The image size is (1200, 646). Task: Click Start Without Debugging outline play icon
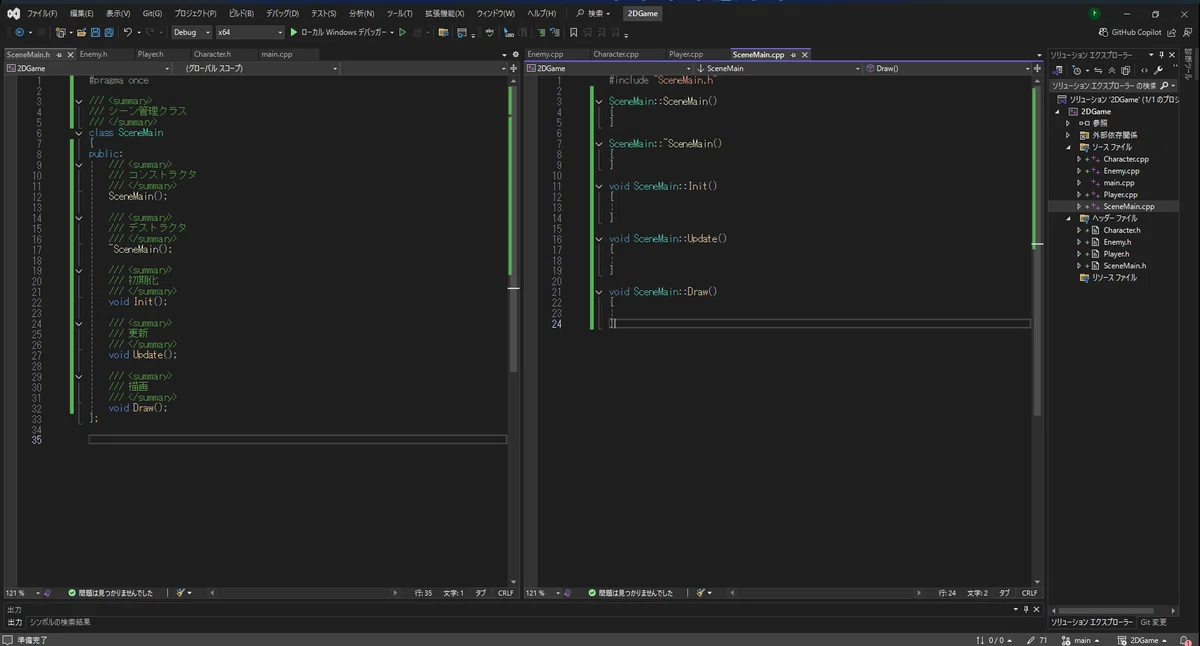(402, 32)
